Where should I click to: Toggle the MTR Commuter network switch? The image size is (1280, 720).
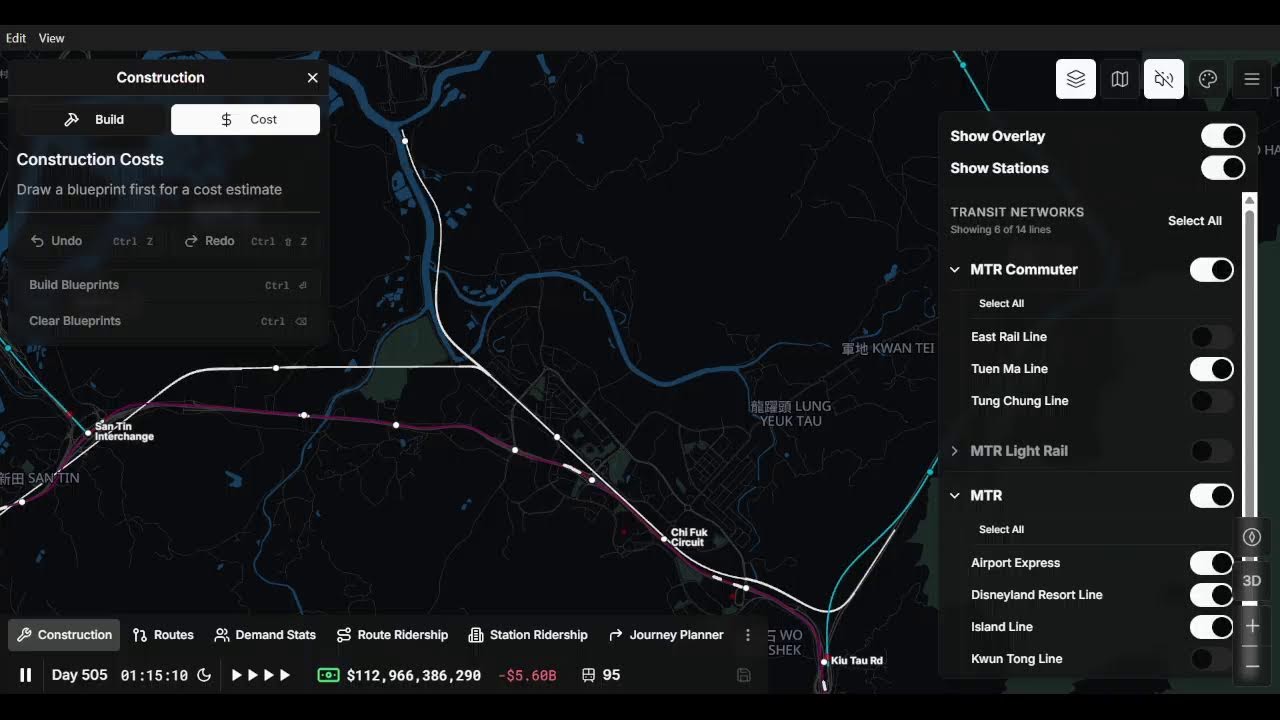click(x=1211, y=270)
